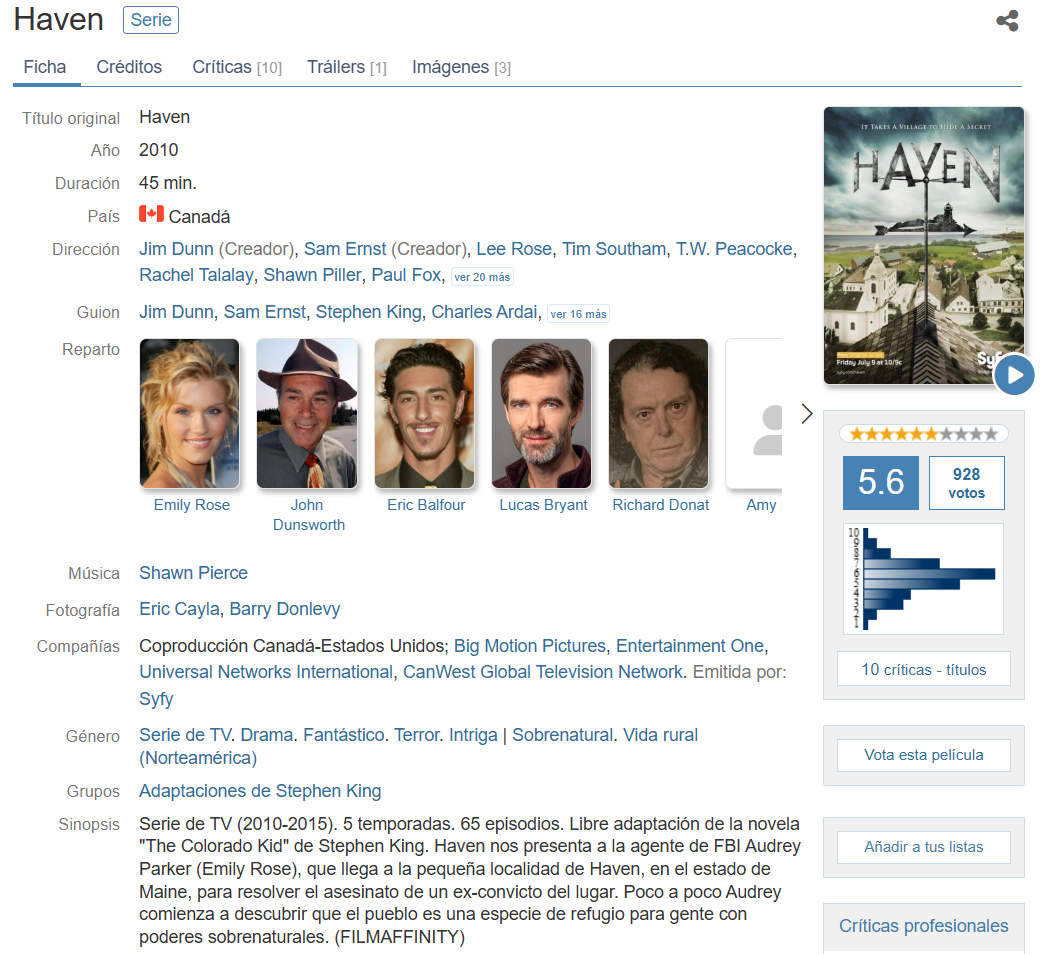The height and width of the screenshot is (954, 1041).
Task: Go to the Tráilers tab
Action: pyautogui.click(x=346, y=67)
